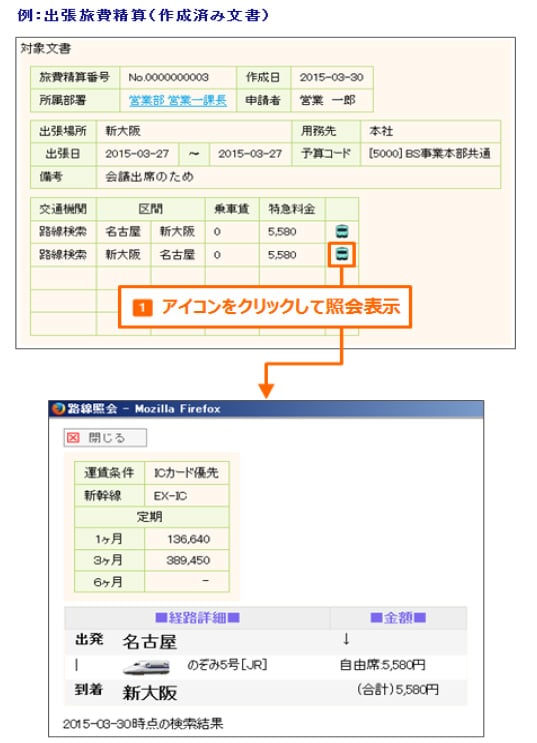Viewport: 537px width, 743px height.
Task: Select travel expense number No.0000000003
Action: [169, 78]
